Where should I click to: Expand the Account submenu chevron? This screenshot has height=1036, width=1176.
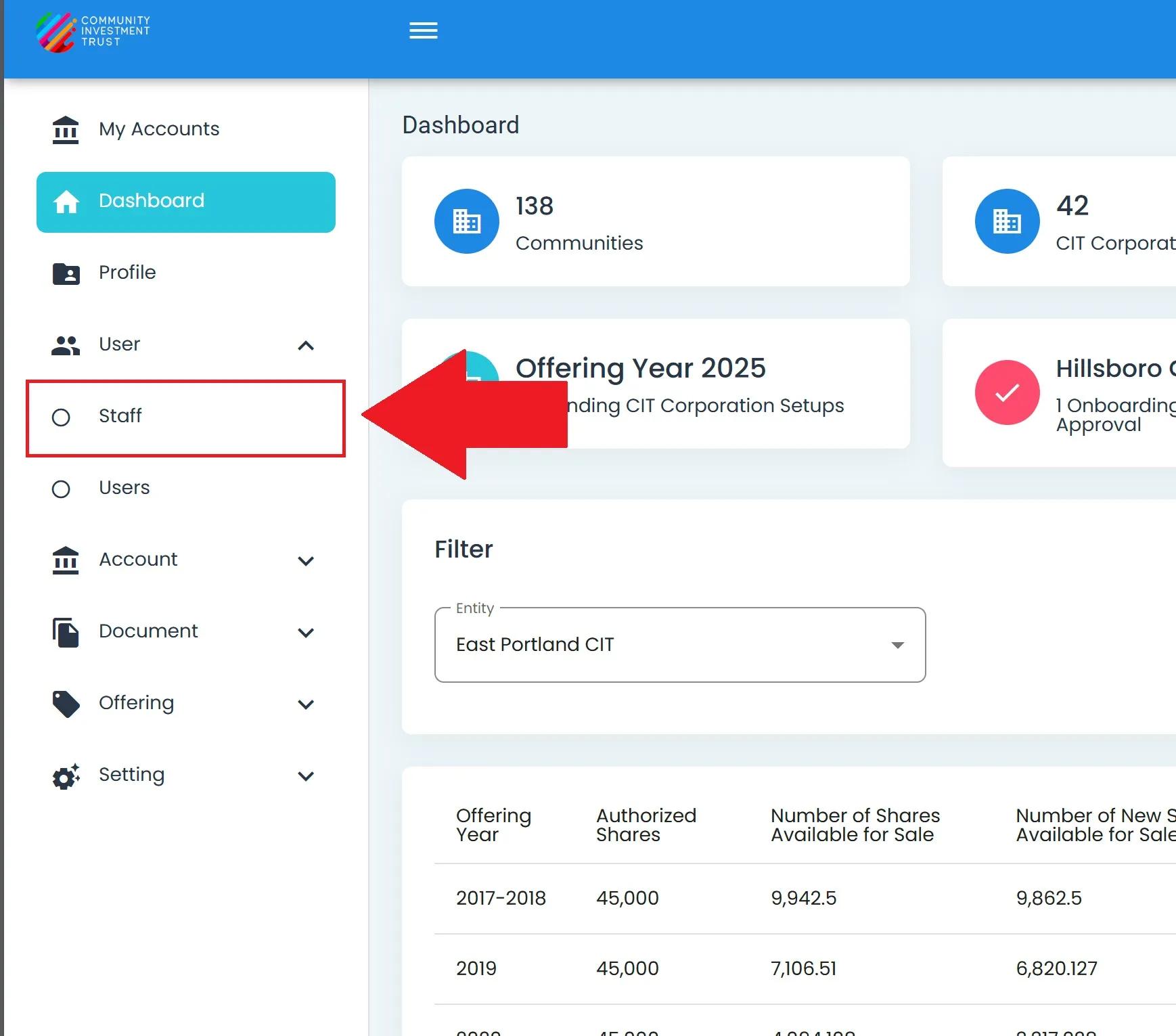[306, 561]
